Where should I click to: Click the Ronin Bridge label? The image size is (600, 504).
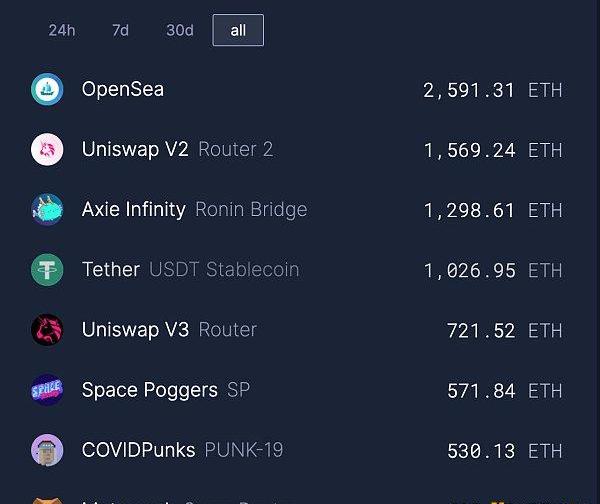click(x=251, y=210)
